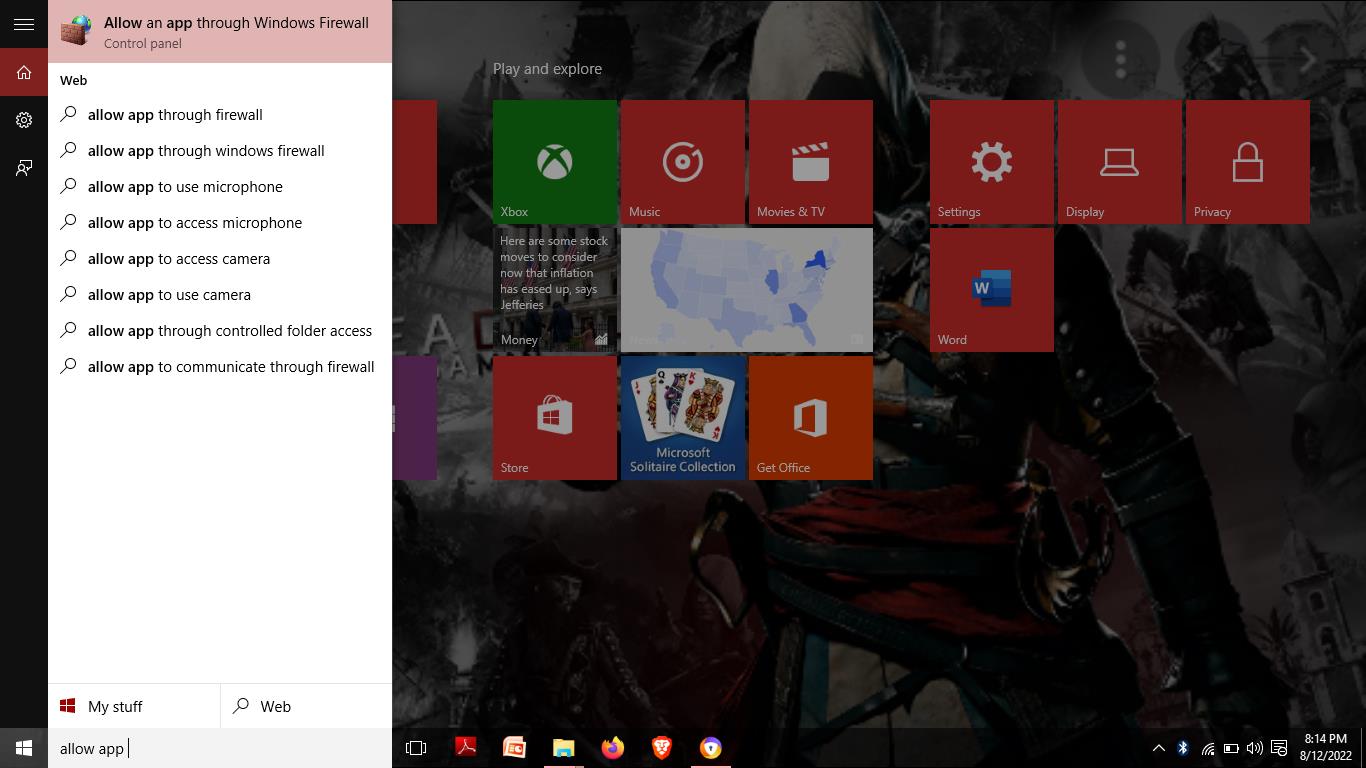Open the Wi-Fi network tray icon
The width and height of the screenshot is (1366, 768).
click(1208, 748)
